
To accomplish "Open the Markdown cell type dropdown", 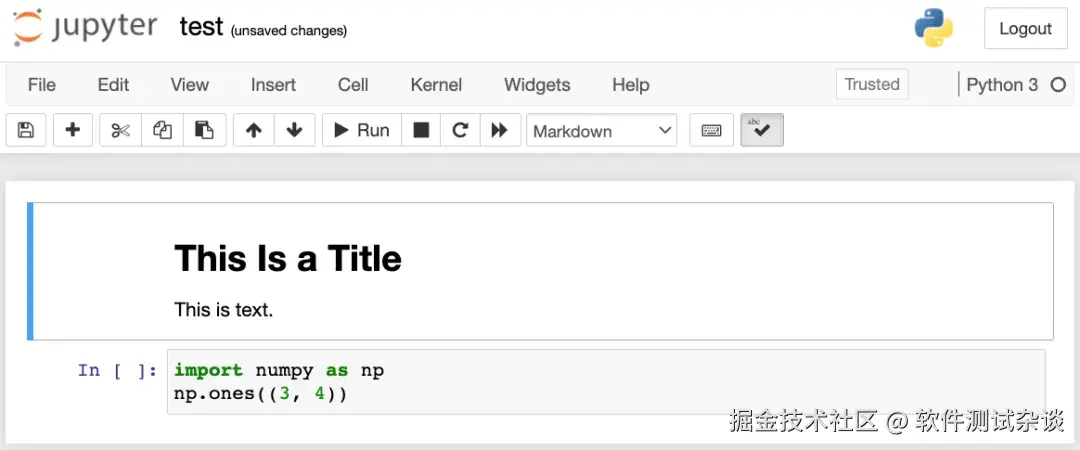I will point(602,131).
